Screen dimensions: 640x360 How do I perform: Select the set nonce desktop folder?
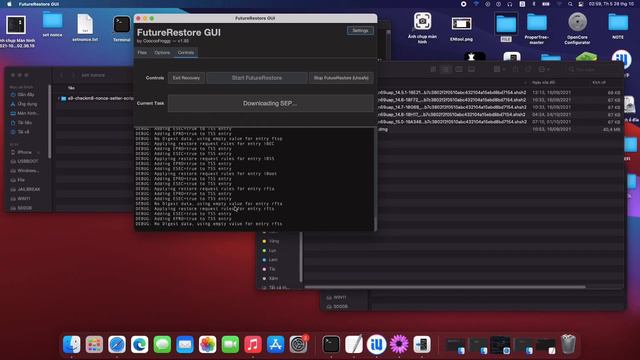53,24
